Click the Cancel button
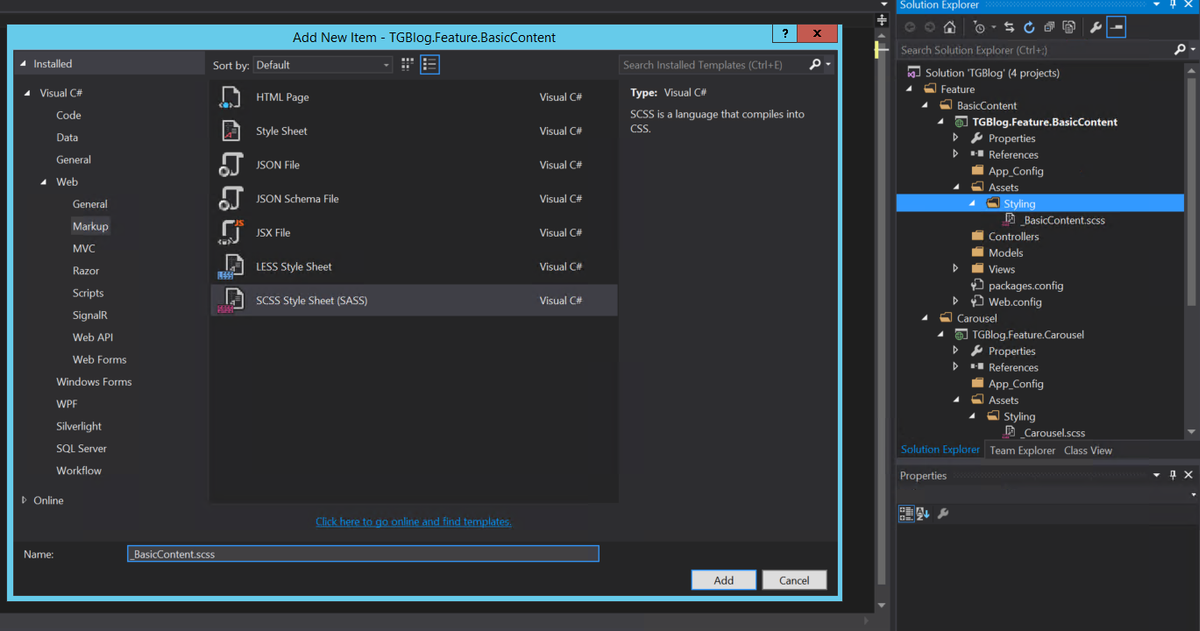Image resolution: width=1200 pixels, height=631 pixels. point(794,580)
